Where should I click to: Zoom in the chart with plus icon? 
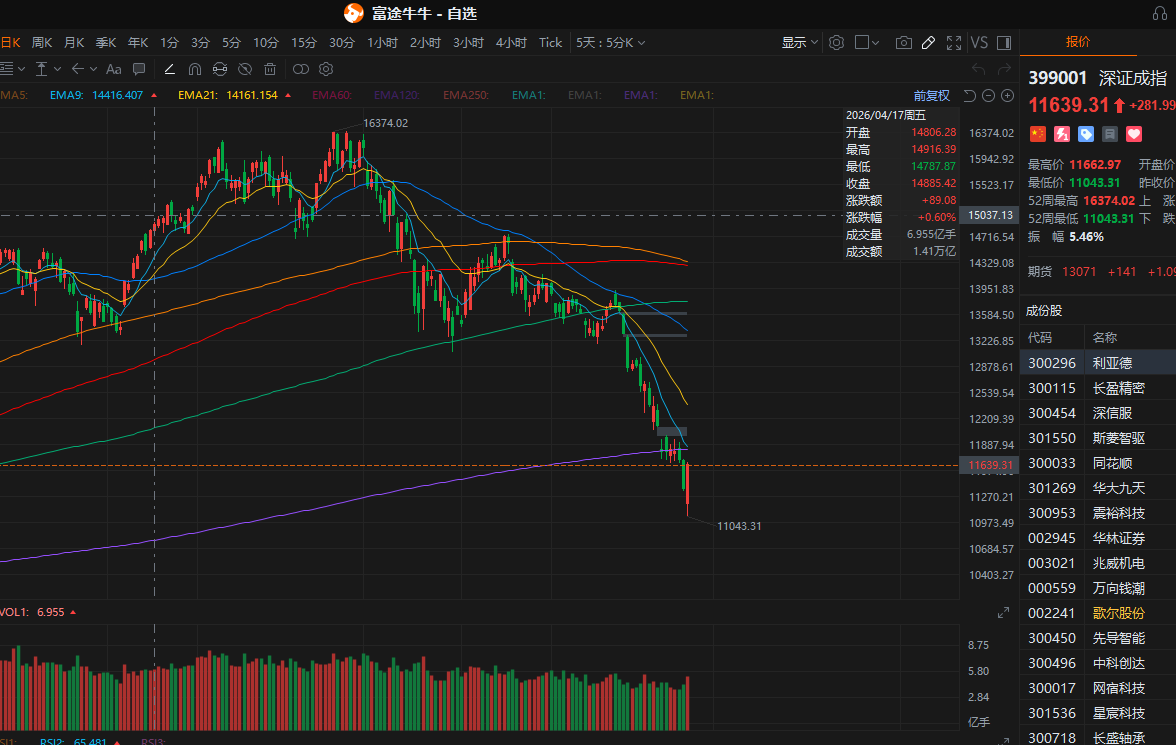(x=1007, y=95)
